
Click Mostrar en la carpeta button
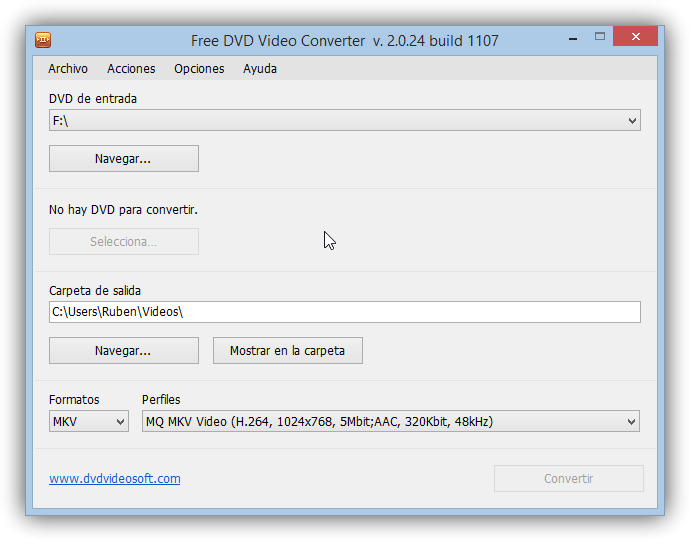pos(288,350)
